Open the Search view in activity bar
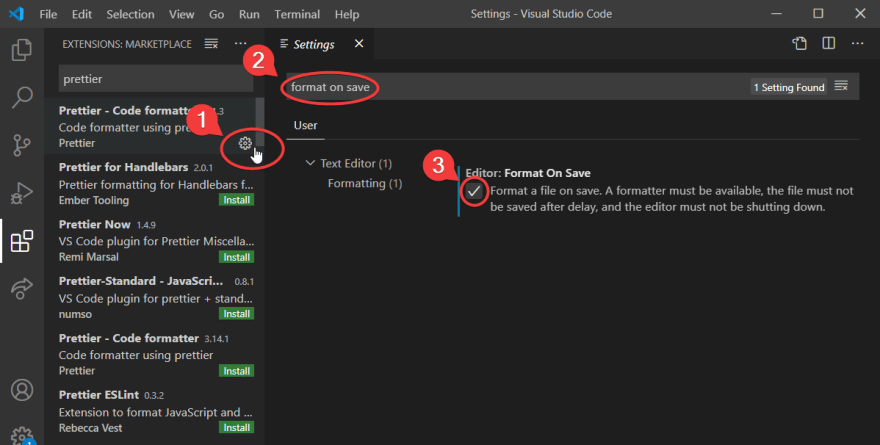This screenshot has width=880, height=445. (x=21, y=97)
